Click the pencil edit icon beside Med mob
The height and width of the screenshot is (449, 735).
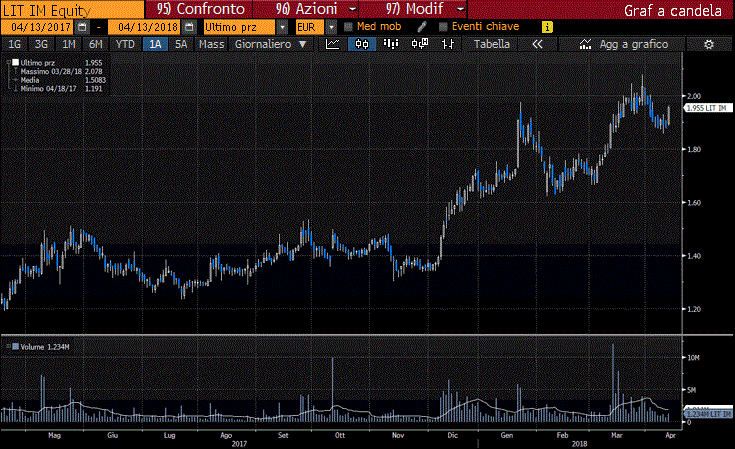pyautogui.click(x=421, y=26)
